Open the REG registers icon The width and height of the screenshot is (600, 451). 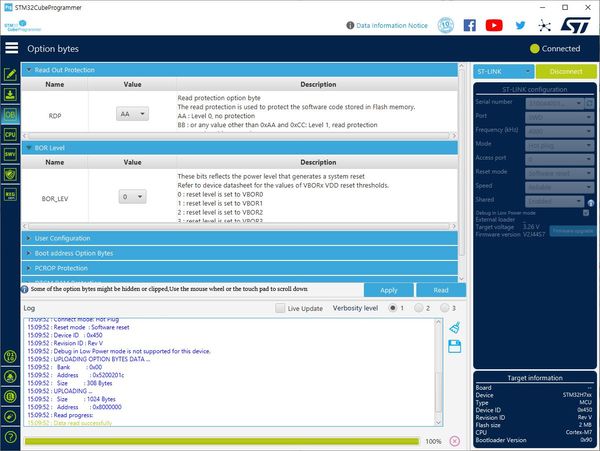pos(10,194)
